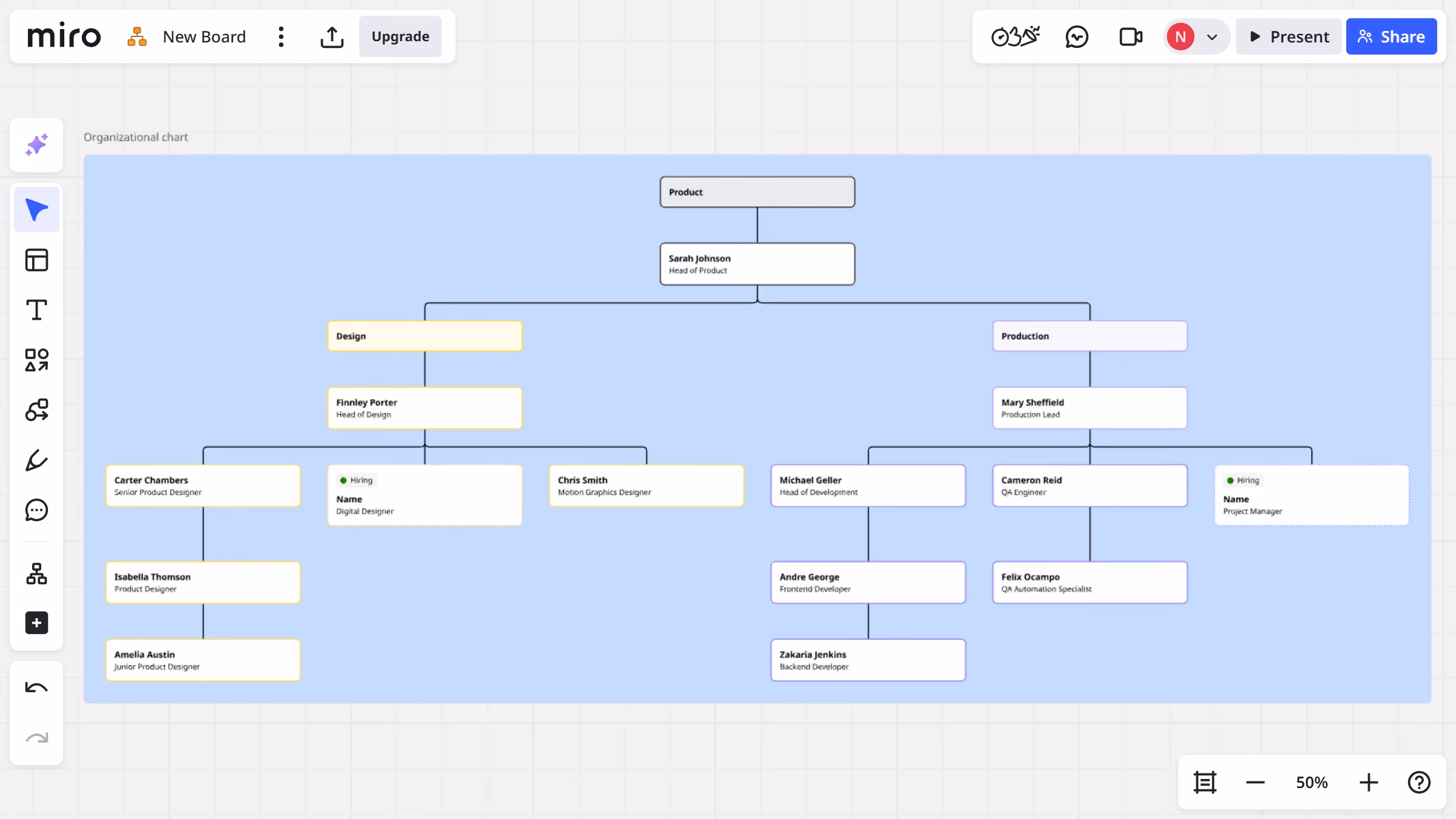The height and width of the screenshot is (819, 1456).
Task: Open the frames list icon
Action: click(x=1205, y=783)
